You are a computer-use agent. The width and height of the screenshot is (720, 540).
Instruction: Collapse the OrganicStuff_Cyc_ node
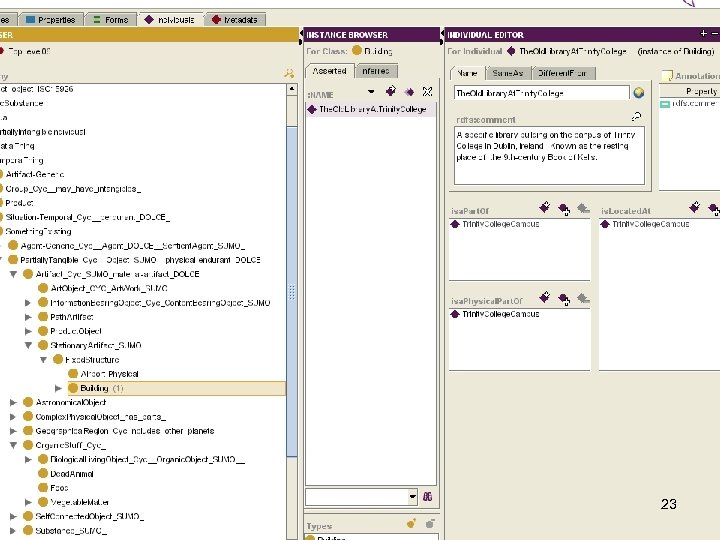tap(13, 445)
